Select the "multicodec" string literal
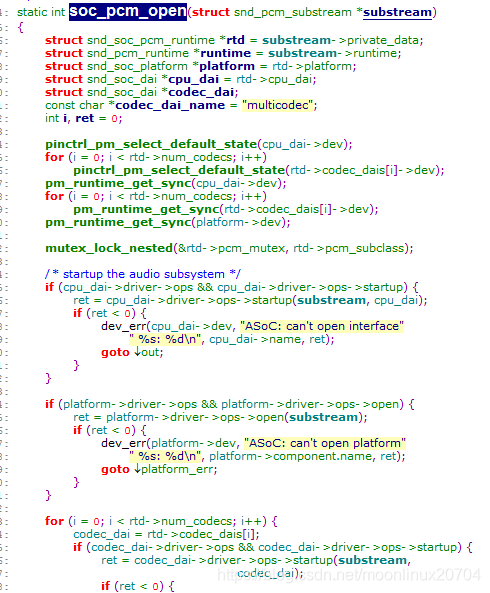The image size is (490, 593). [278, 105]
